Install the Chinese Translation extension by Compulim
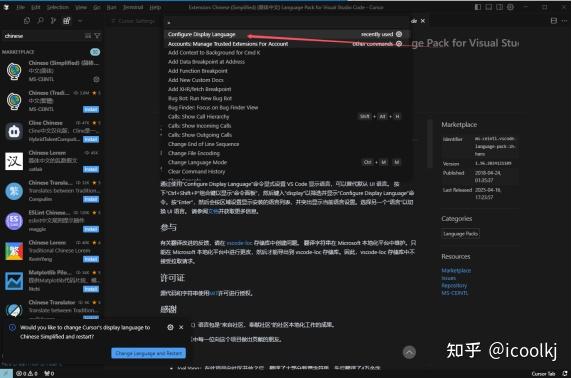Screen dimensions: 572x378 click(x=91, y=199)
